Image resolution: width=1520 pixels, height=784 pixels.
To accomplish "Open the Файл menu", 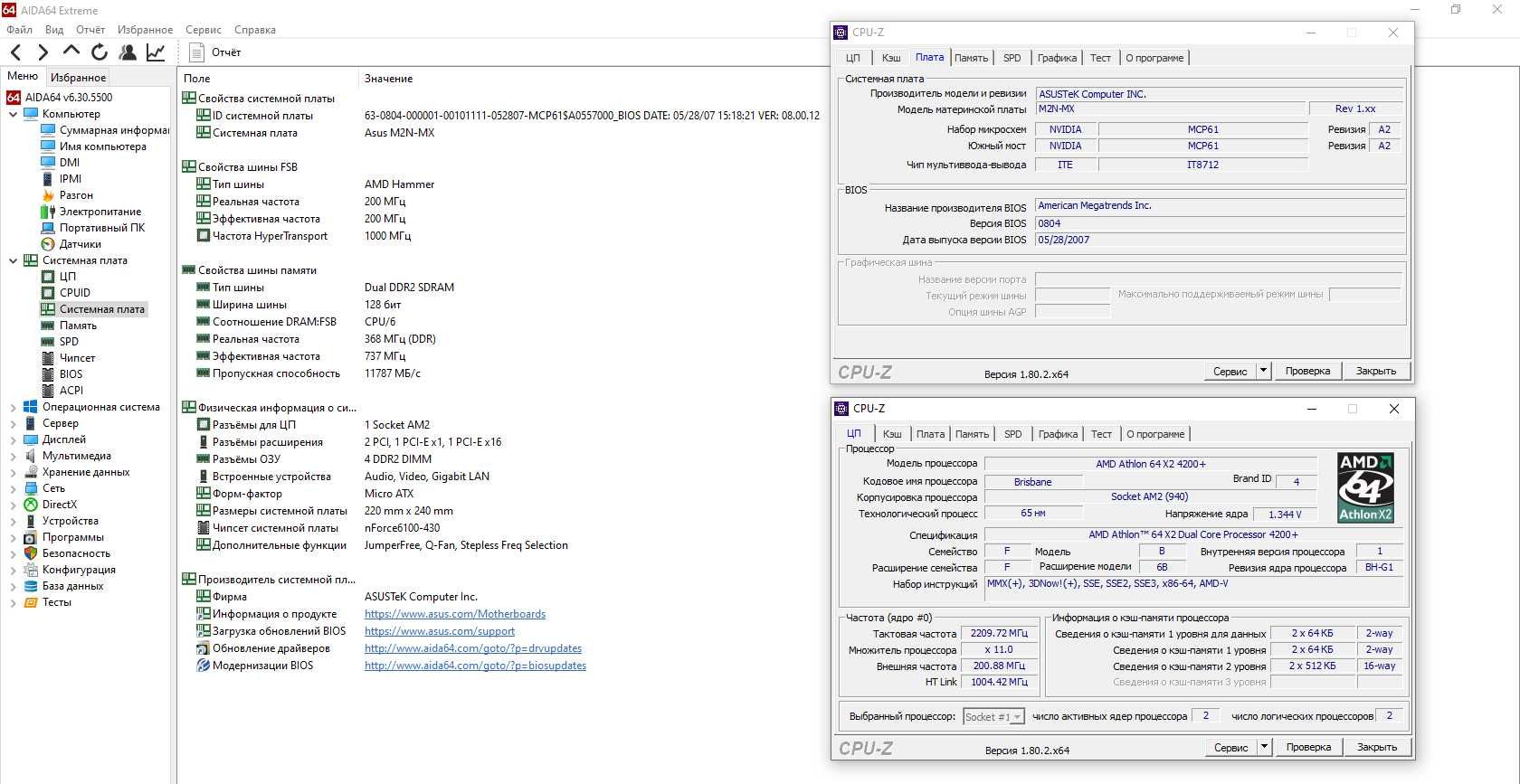I will 19,30.
